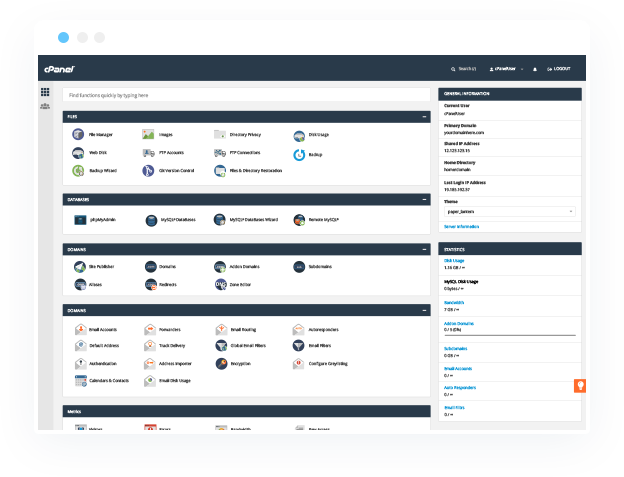Open the Encryption key icon
This screenshot has height=477, width=624.
point(221,364)
